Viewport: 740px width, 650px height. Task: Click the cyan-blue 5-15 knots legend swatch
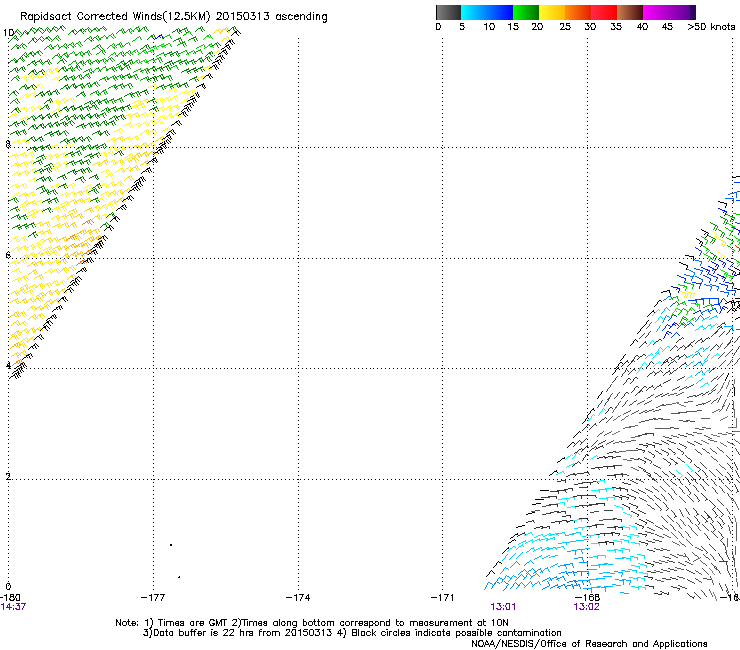point(487,12)
